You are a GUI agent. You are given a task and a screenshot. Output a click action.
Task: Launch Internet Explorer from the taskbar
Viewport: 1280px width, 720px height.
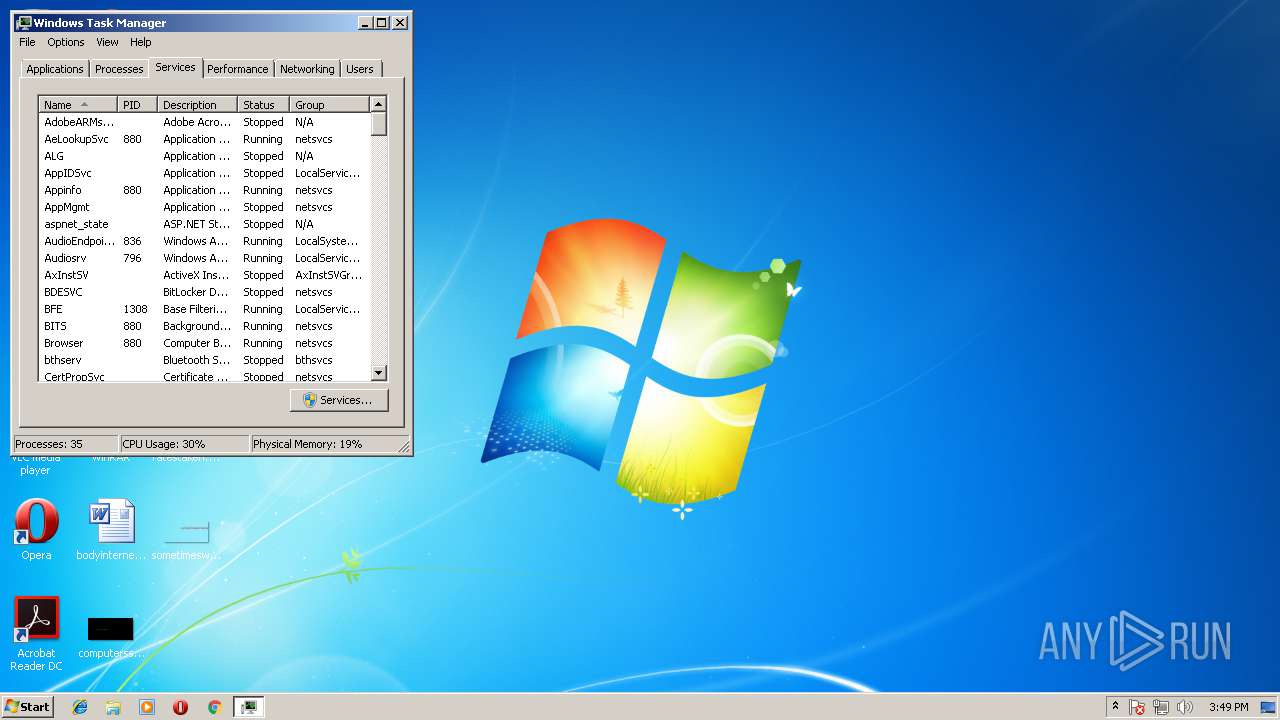(x=80, y=707)
